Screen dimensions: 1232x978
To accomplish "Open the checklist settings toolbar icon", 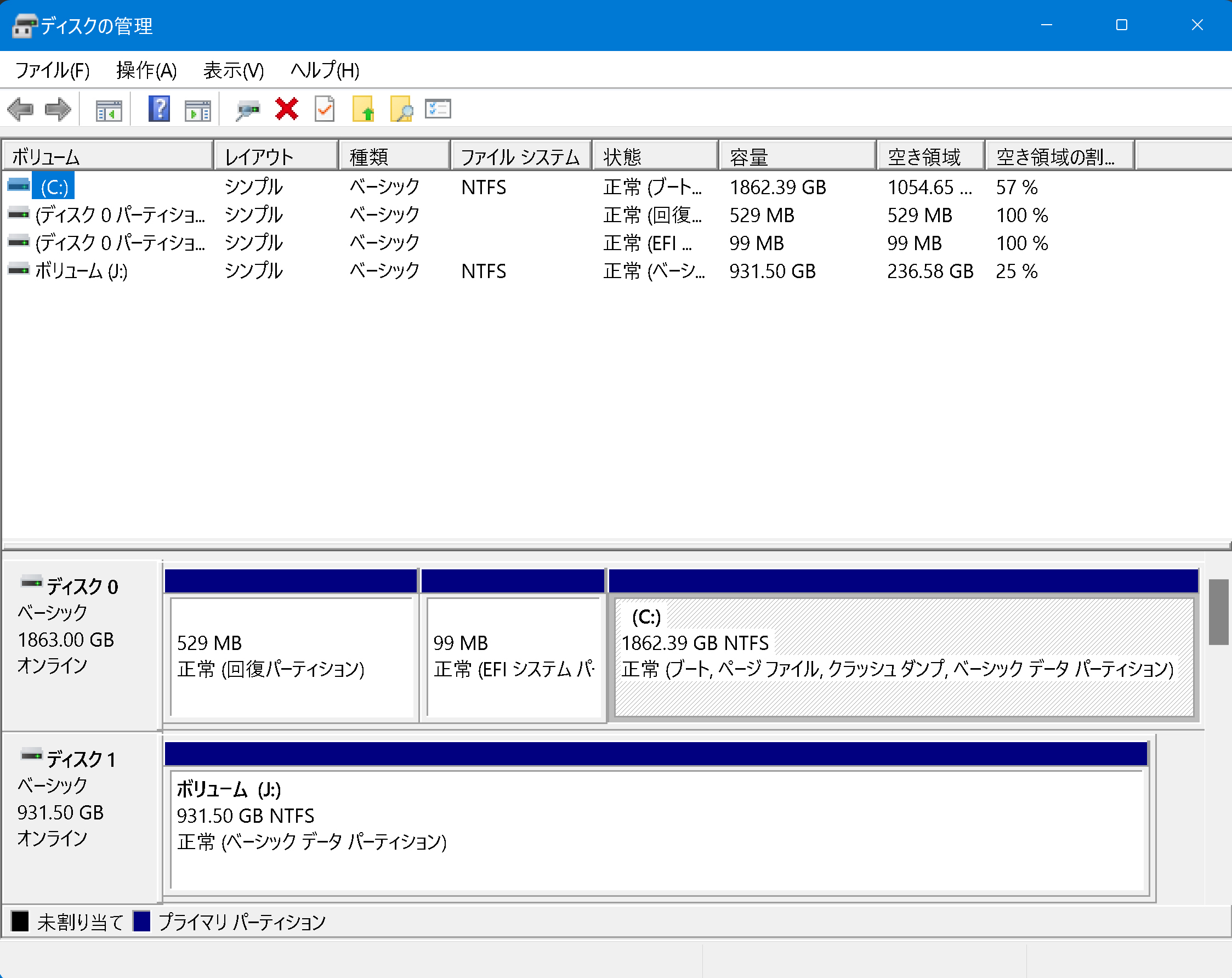I will [438, 109].
